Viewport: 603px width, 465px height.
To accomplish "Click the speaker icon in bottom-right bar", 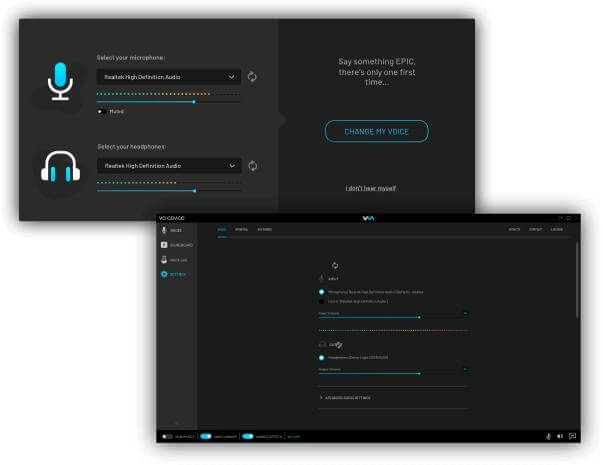I will coord(560,436).
